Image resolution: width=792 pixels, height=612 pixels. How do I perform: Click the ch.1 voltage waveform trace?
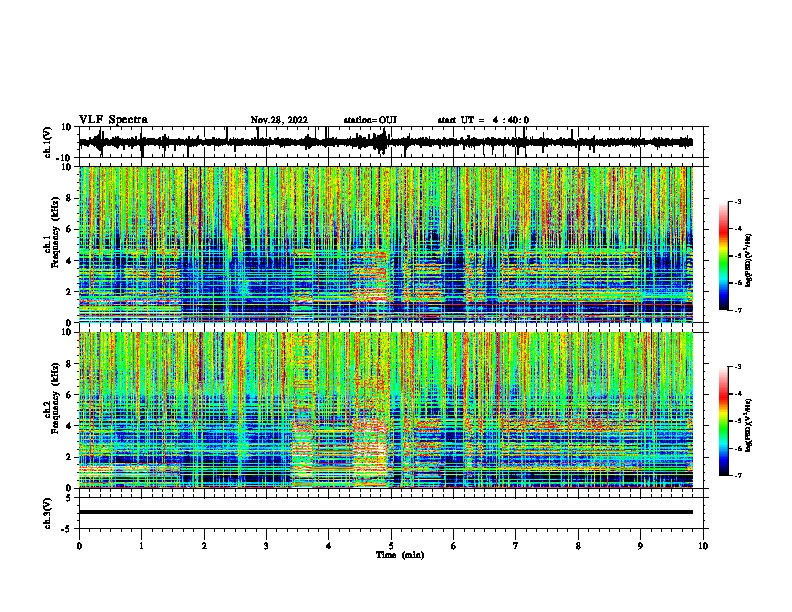(385, 142)
